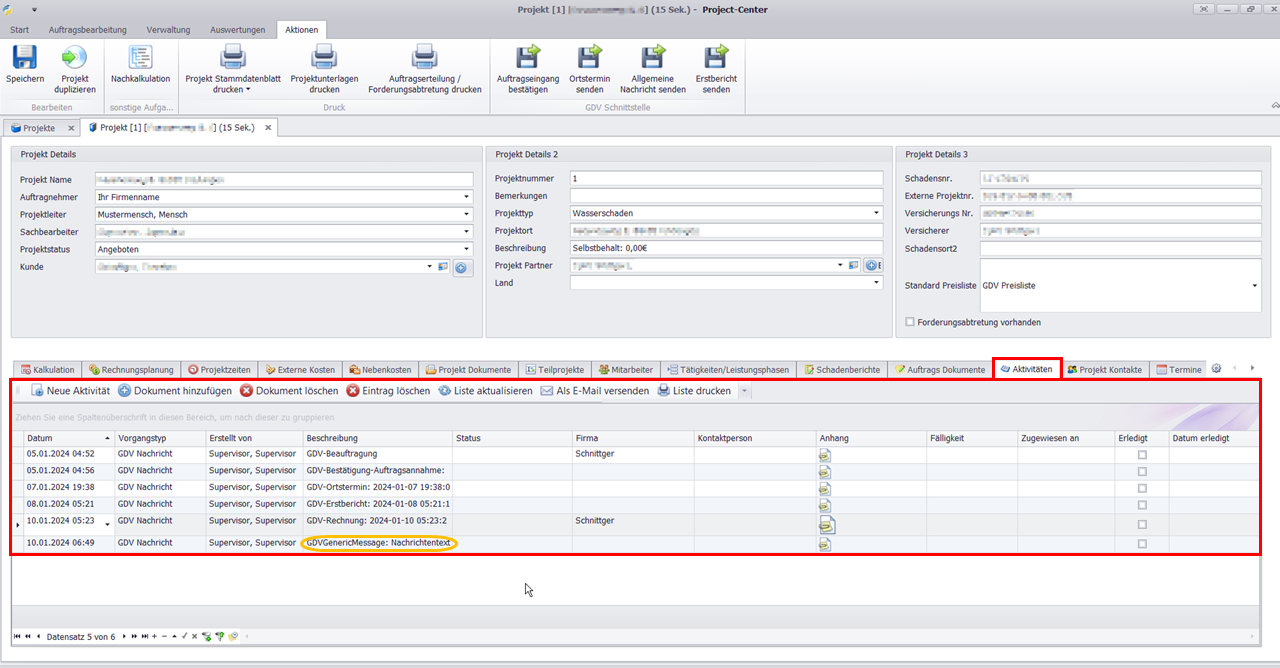Click Projektunterlagen drucken printer icon
Screen dimensions: 1280x668
[x=323, y=58]
